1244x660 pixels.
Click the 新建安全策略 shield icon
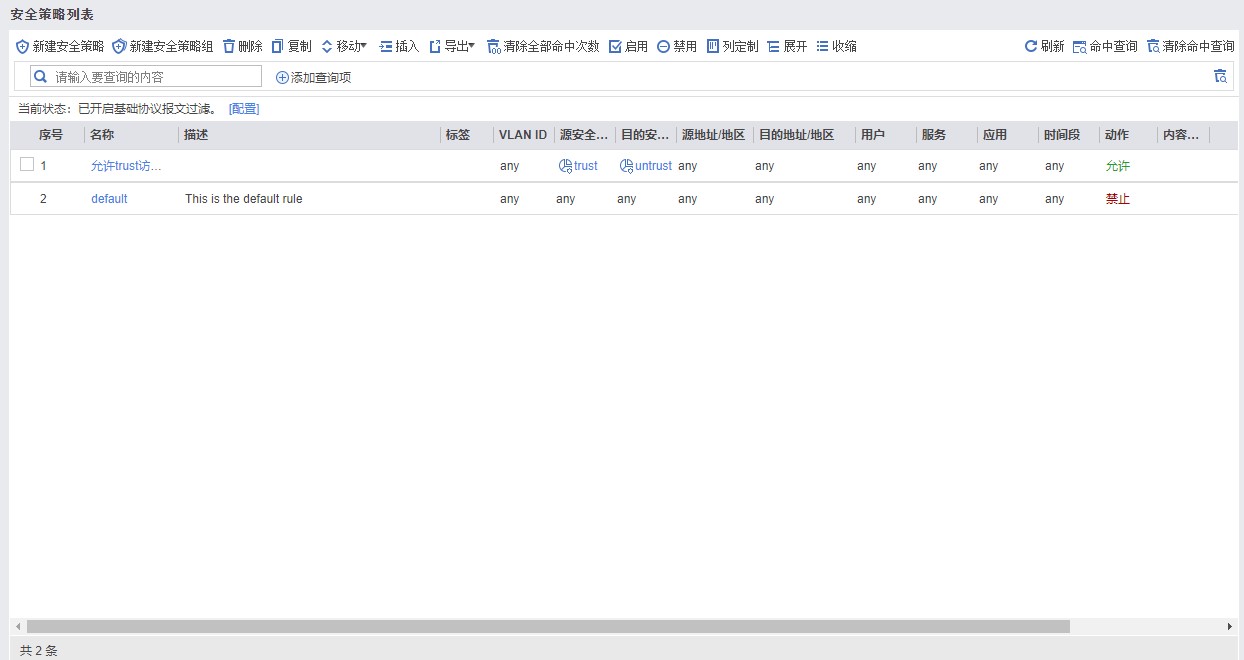[23, 47]
